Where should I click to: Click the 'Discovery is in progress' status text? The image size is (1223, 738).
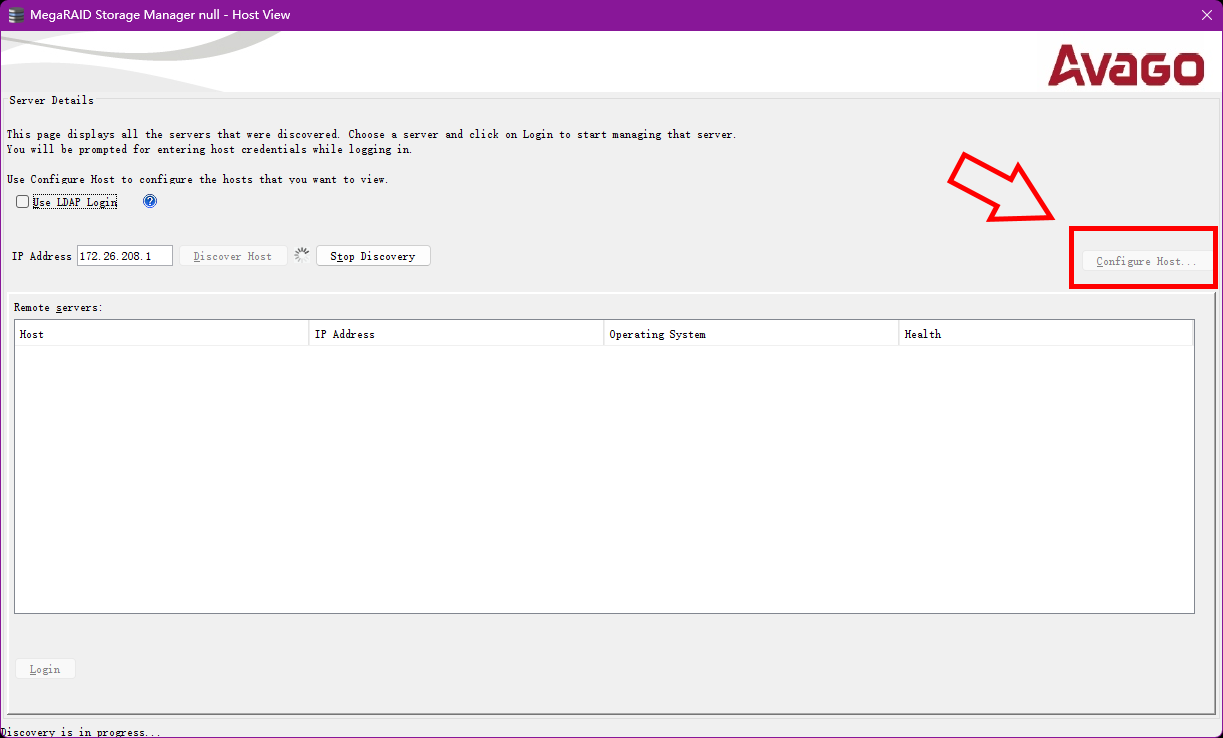80,732
